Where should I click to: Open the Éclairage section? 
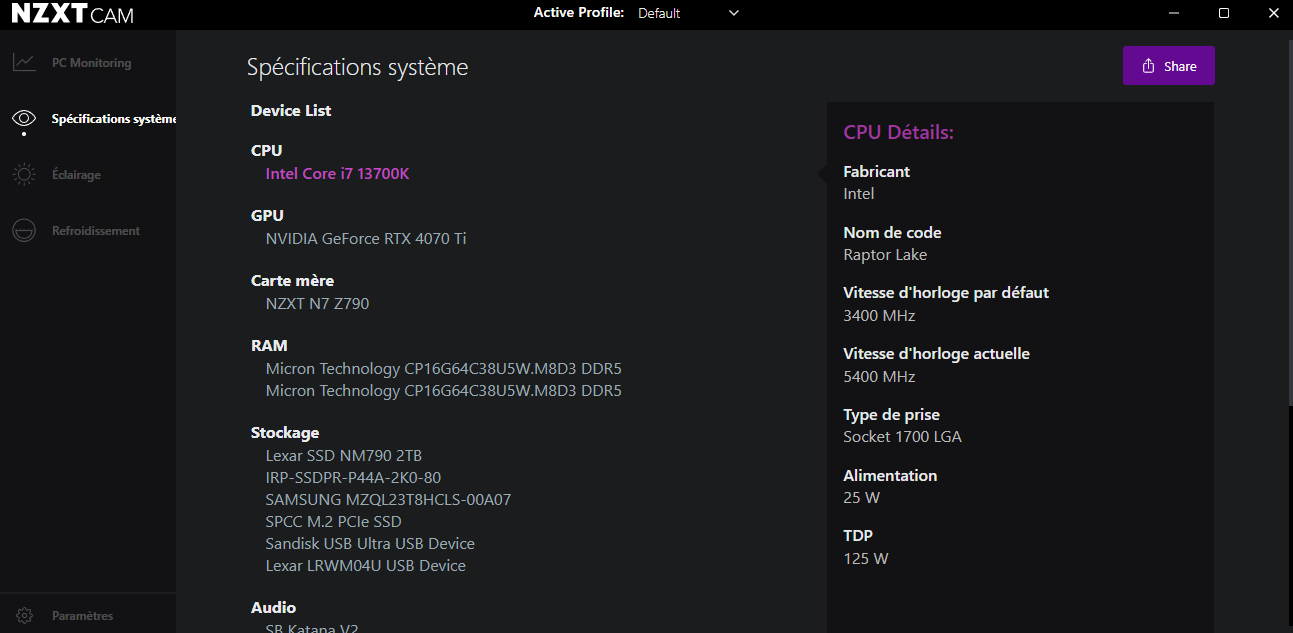click(x=76, y=175)
